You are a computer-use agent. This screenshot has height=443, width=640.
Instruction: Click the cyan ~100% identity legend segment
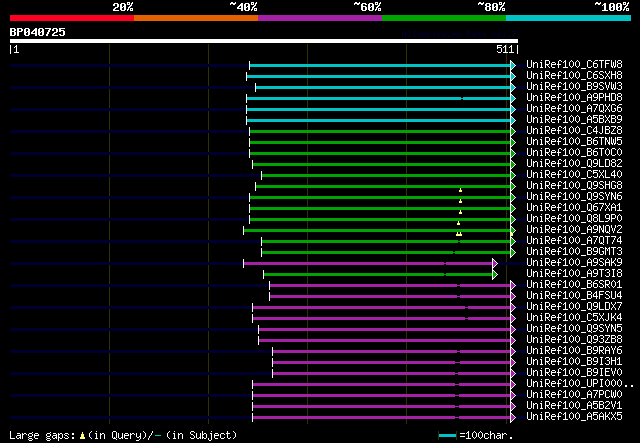(x=569, y=18)
